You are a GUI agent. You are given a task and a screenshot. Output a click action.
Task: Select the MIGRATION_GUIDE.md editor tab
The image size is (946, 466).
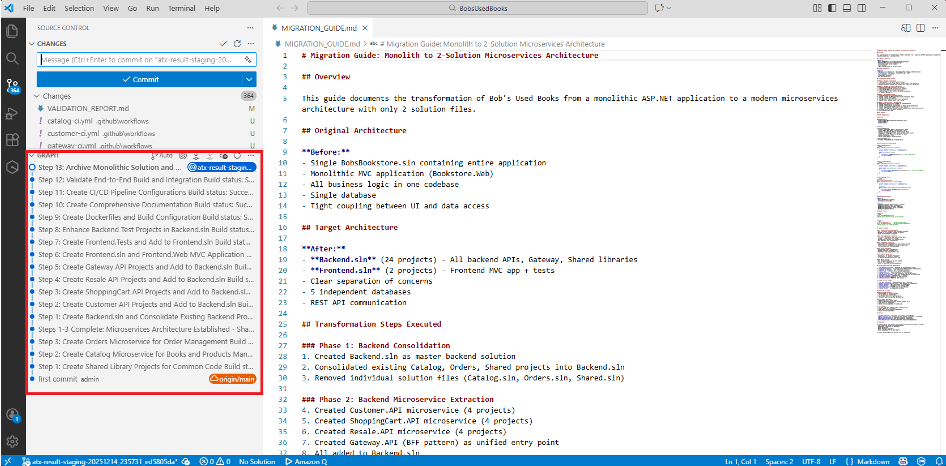pyautogui.click(x=319, y=28)
